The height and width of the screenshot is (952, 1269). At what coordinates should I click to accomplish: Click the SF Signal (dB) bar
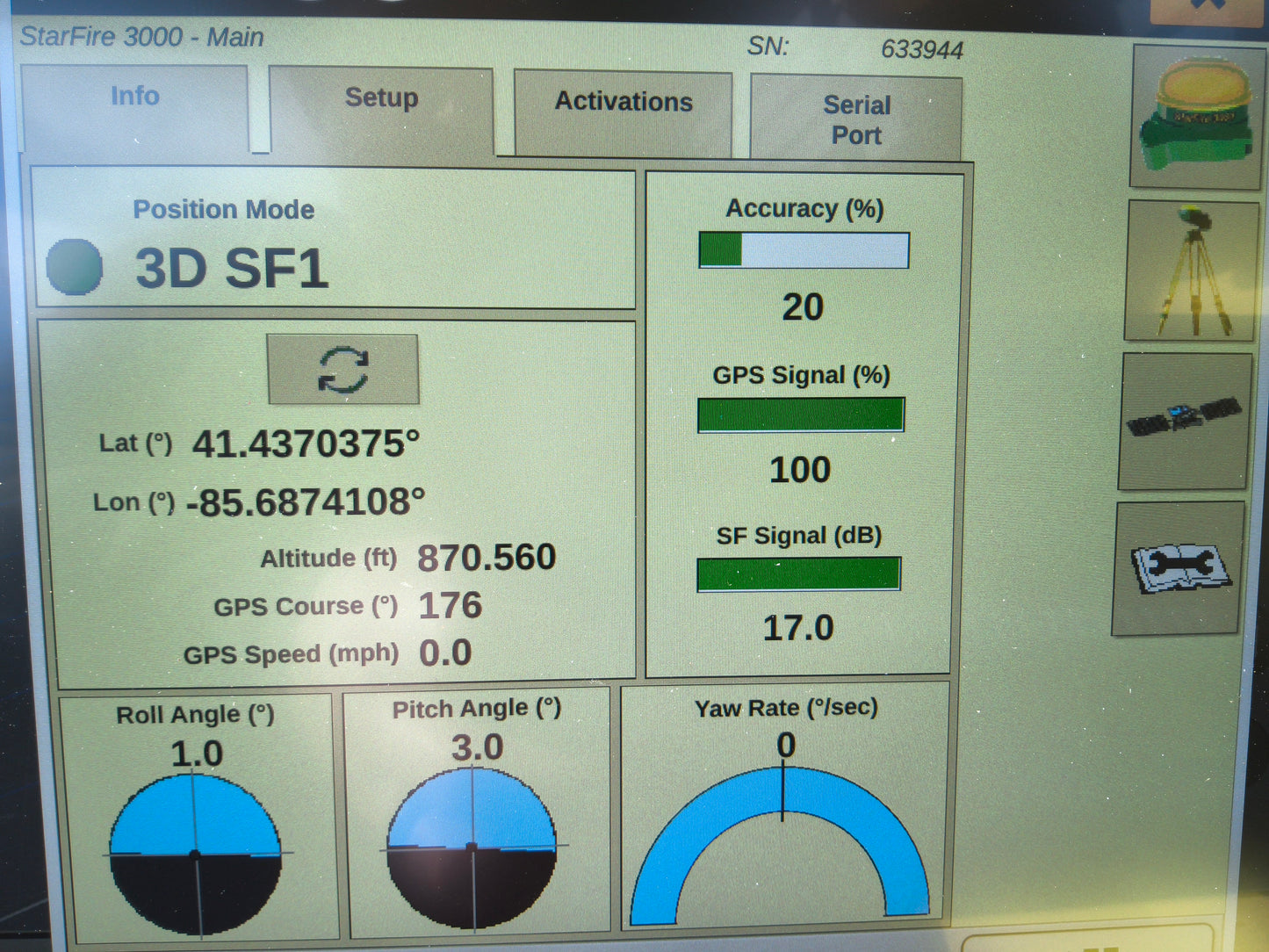point(798,574)
